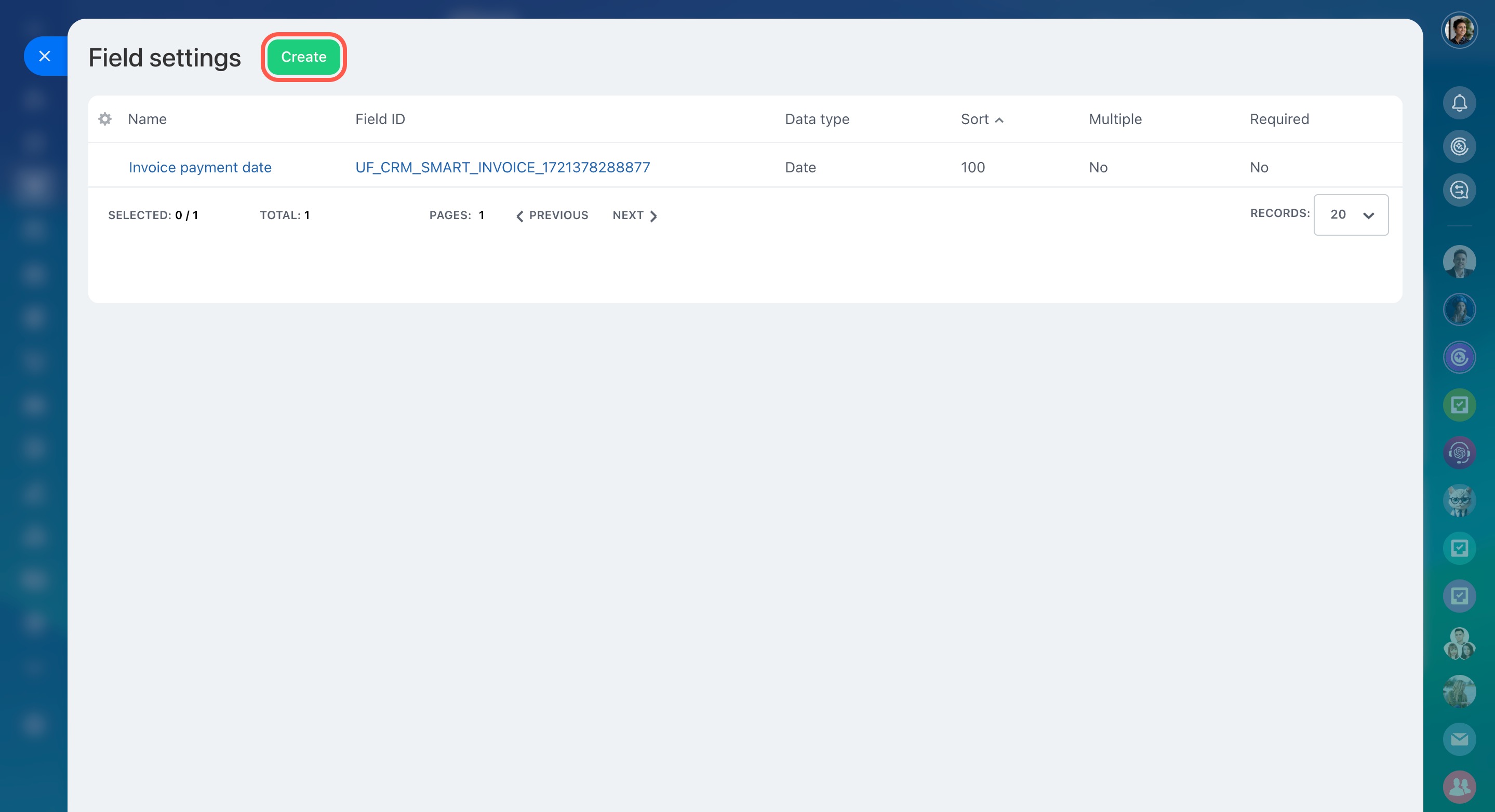Go to the Previous page

click(x=552, y=215)
